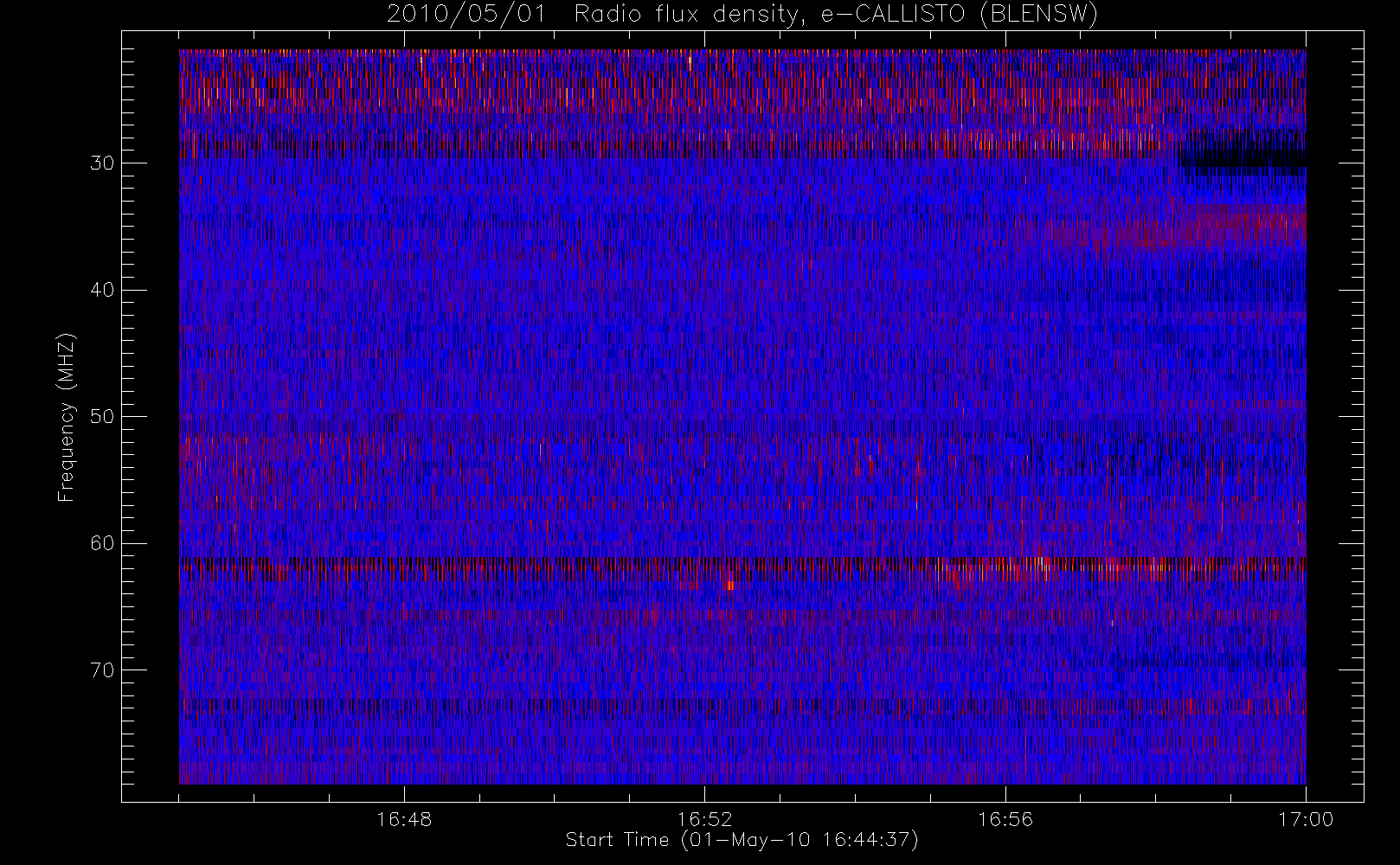Click the 40 MHz frequency tick label
Viewport: 1400px width, 865px height.
pyautogui.click(x=101, y=290)
